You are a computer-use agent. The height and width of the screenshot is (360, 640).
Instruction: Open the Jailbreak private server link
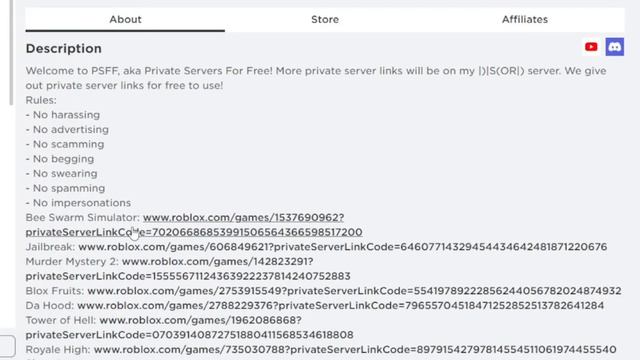click(342, 247)
